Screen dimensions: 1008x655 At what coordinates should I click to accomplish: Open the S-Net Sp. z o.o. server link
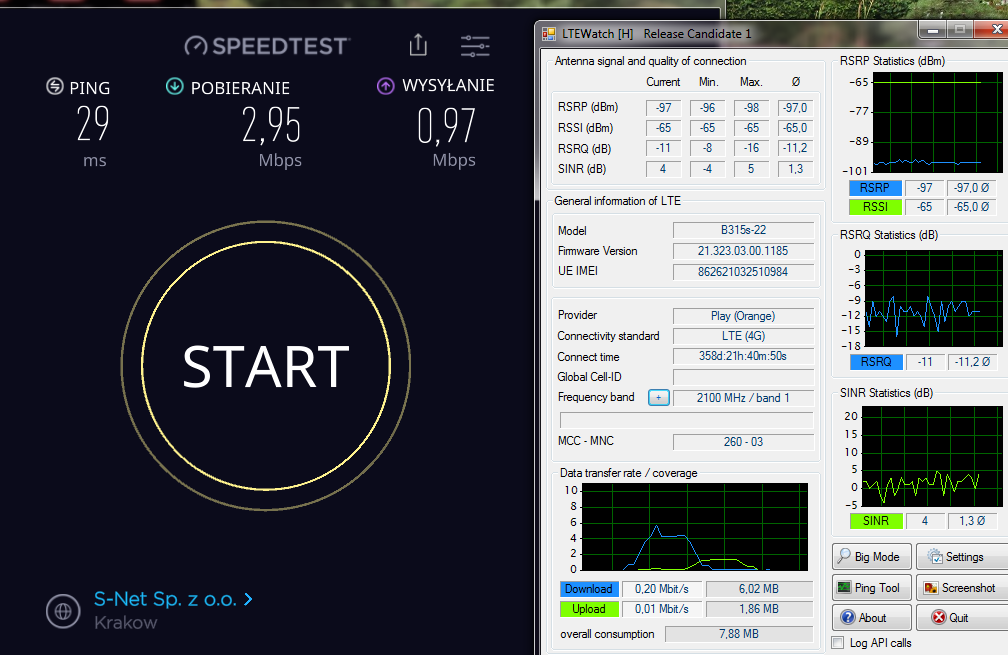tap(174, 599)
